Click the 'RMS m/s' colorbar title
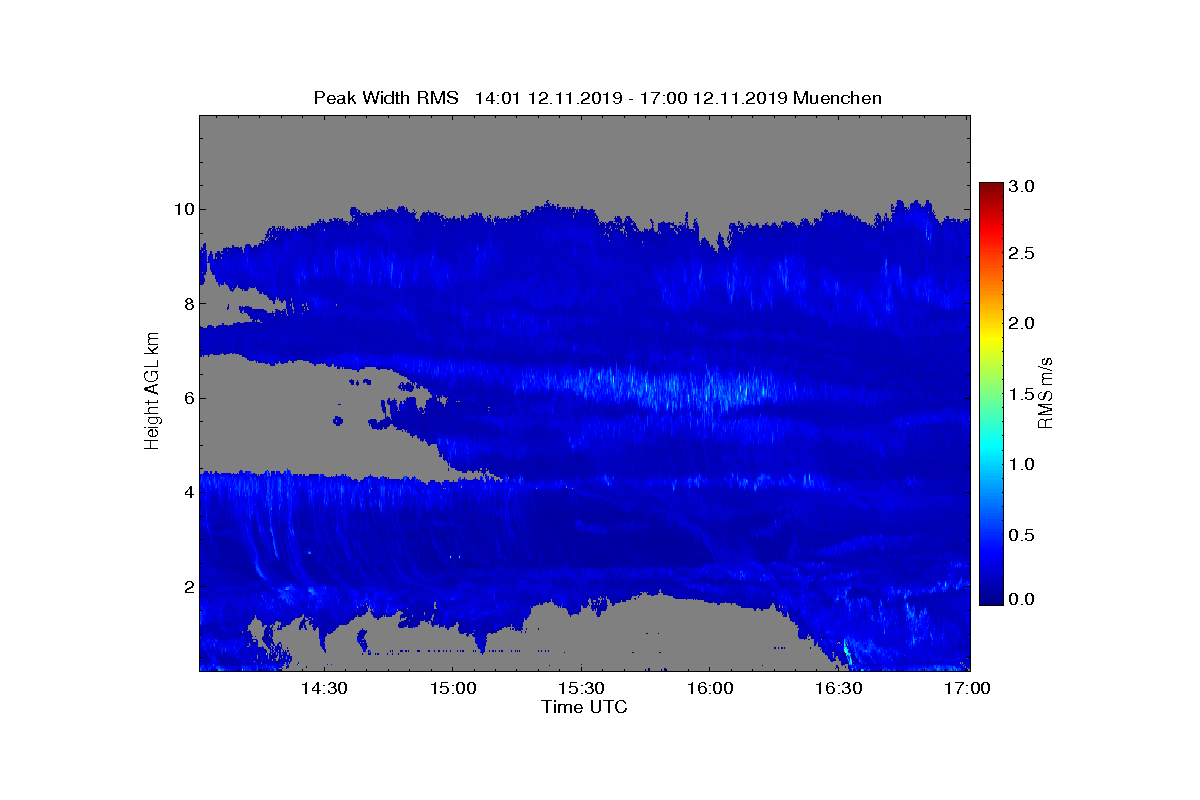1200x800 pixels. coord(1047,394)
